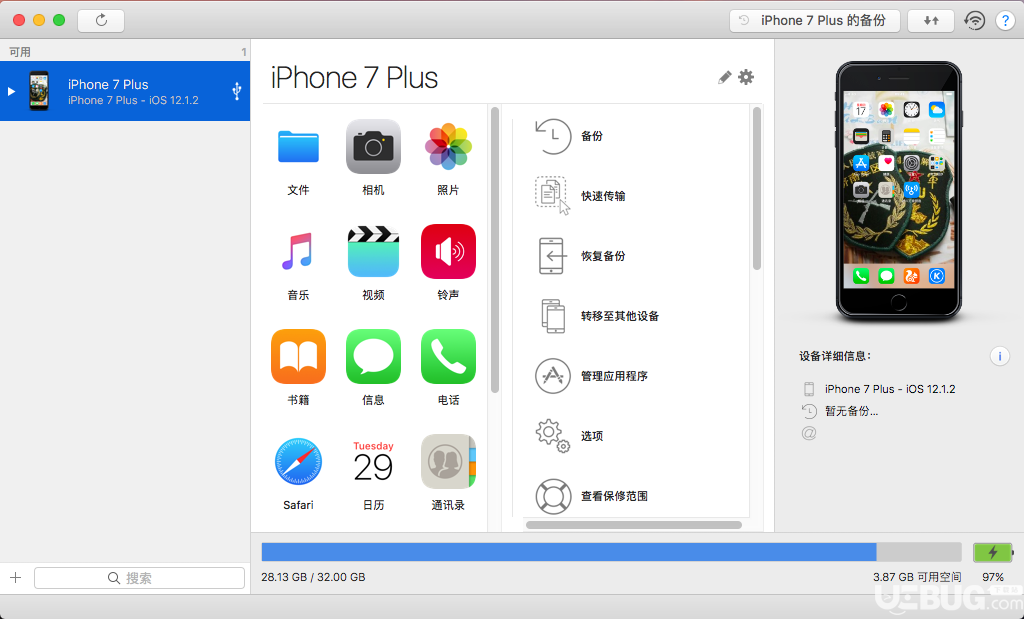Viewport: 1024px width, 619px height.
Task: Click the green battery charging icon
Action: click(x=993, y=552)
